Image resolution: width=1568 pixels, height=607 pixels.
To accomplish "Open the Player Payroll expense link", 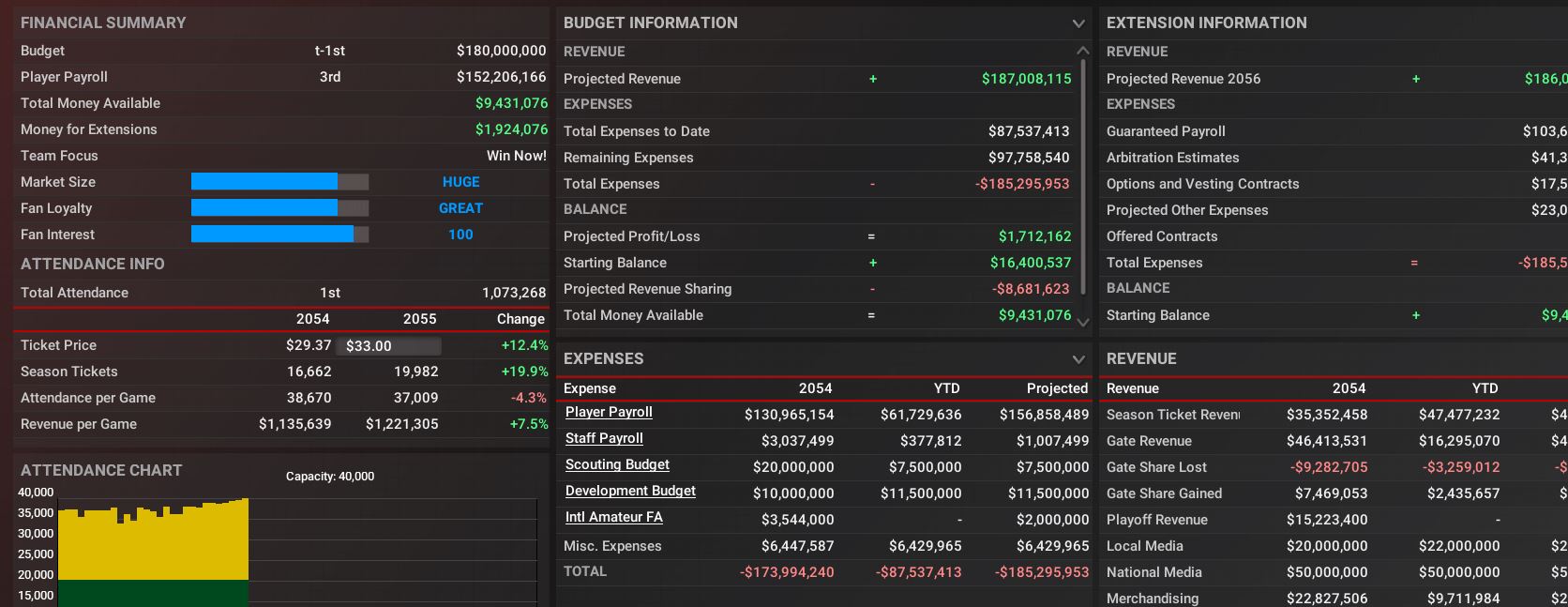I will pyautogui.click(x=609, y=412).
